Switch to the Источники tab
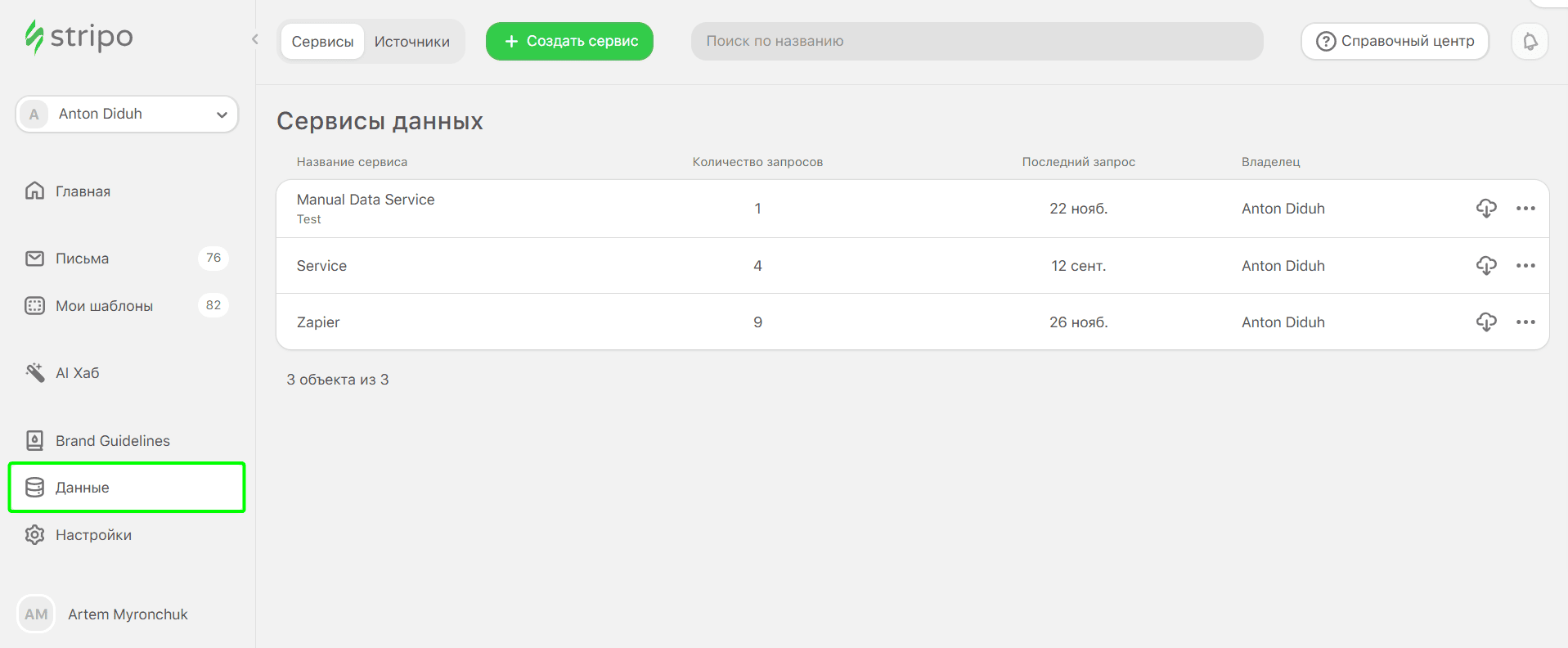 coord(411,42)
